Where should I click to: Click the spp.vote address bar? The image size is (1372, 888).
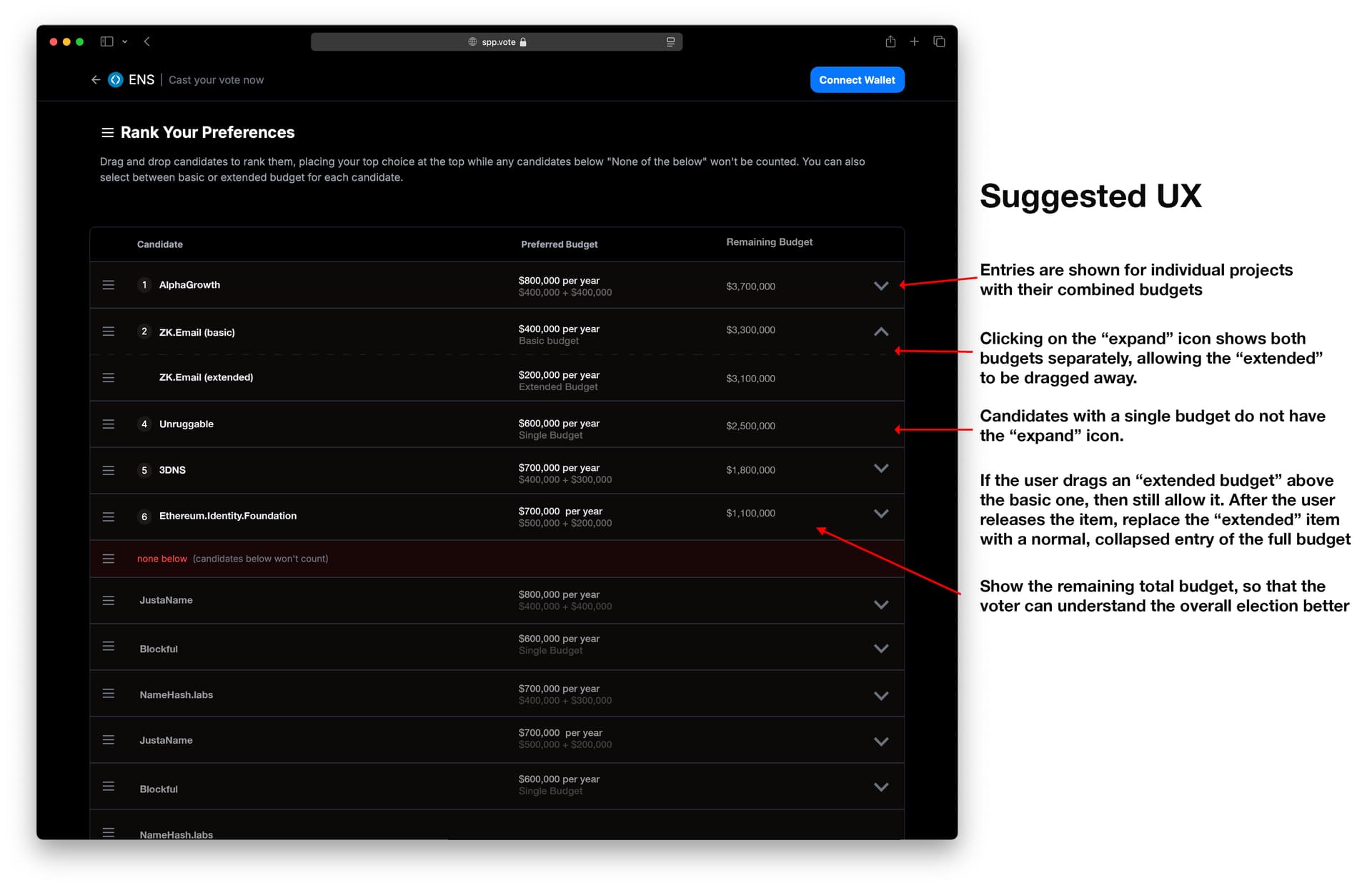click(496, 41)
